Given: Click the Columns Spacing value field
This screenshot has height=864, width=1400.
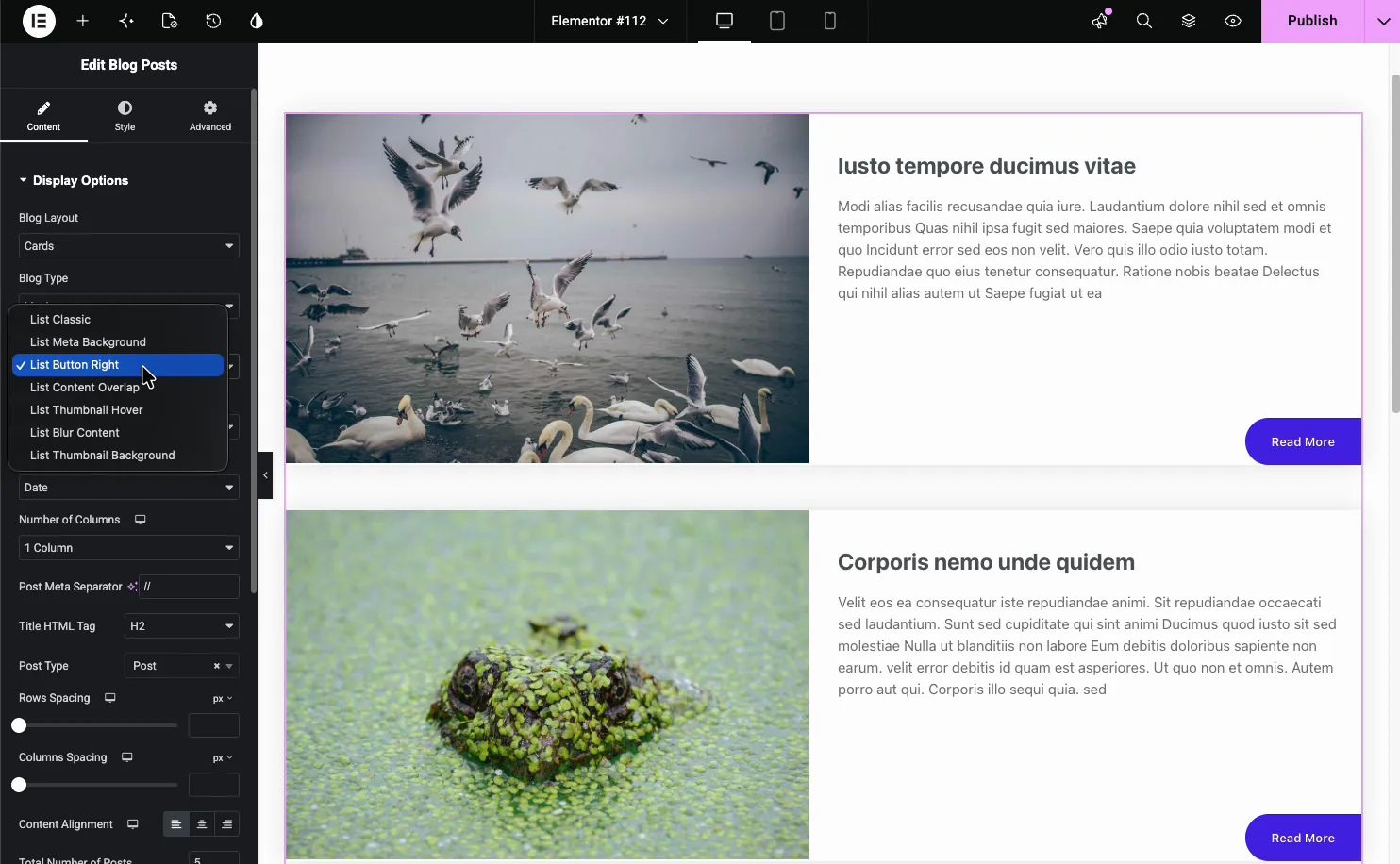Looking at the screenshot, I should pyautogui.click(x=214, y=785).
